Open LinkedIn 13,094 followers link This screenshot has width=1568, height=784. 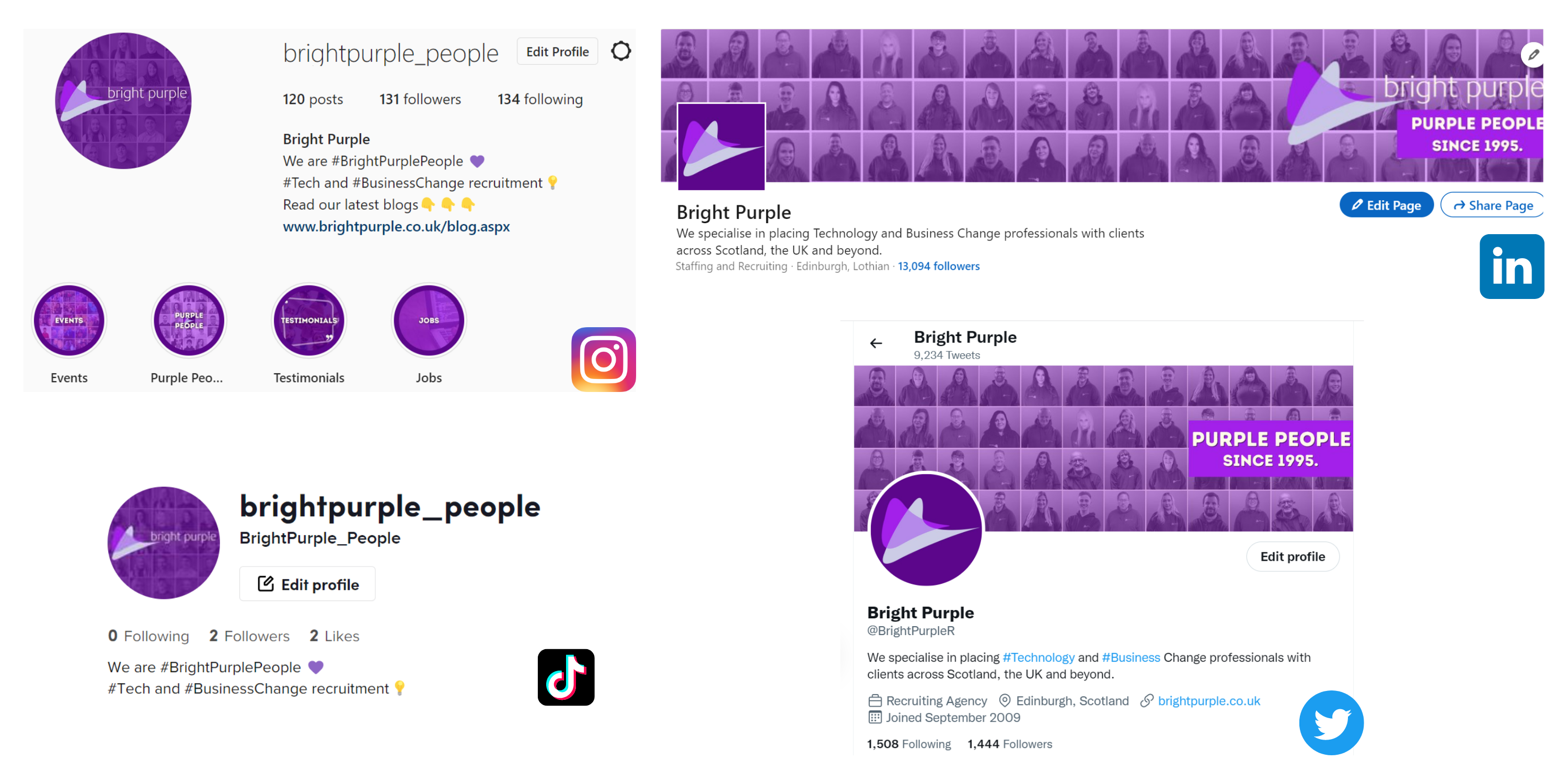tap(939, 266)
